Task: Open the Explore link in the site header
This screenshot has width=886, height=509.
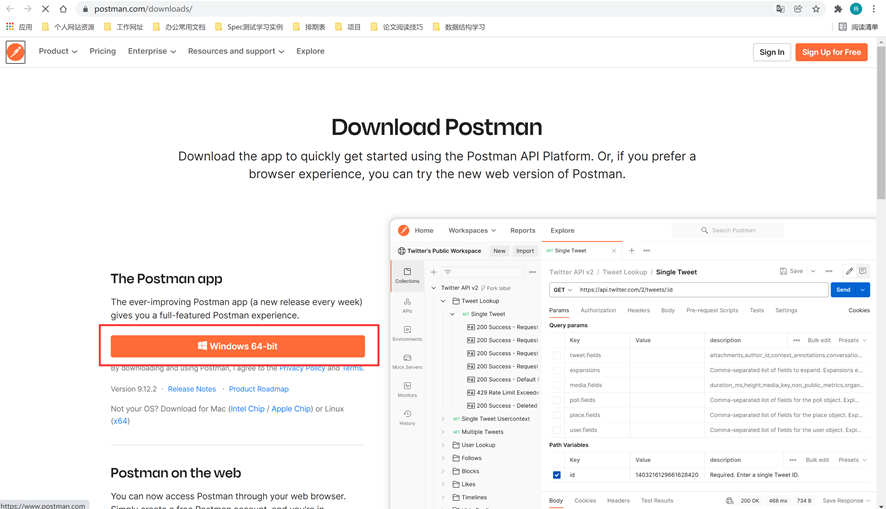Action: coord(310,51)
